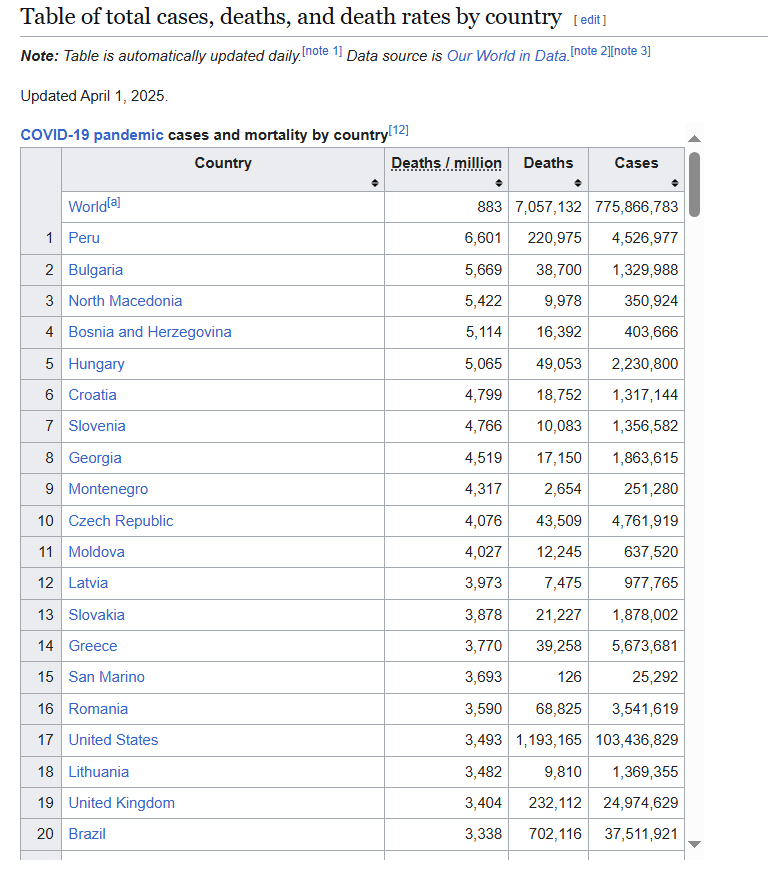Viewport: 768px width, 872px height.
Task: Select Bulgaria cases value 1,329,988
Action: [645, 270]
